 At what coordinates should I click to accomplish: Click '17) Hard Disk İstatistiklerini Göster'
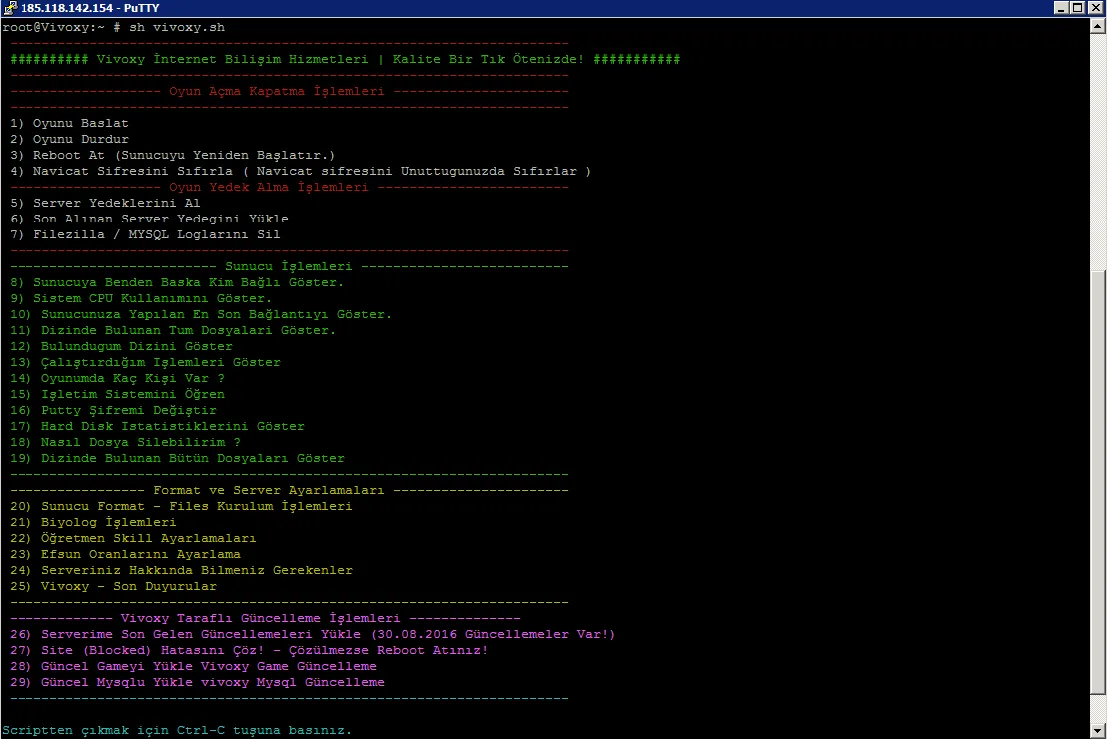click(157, 426)
